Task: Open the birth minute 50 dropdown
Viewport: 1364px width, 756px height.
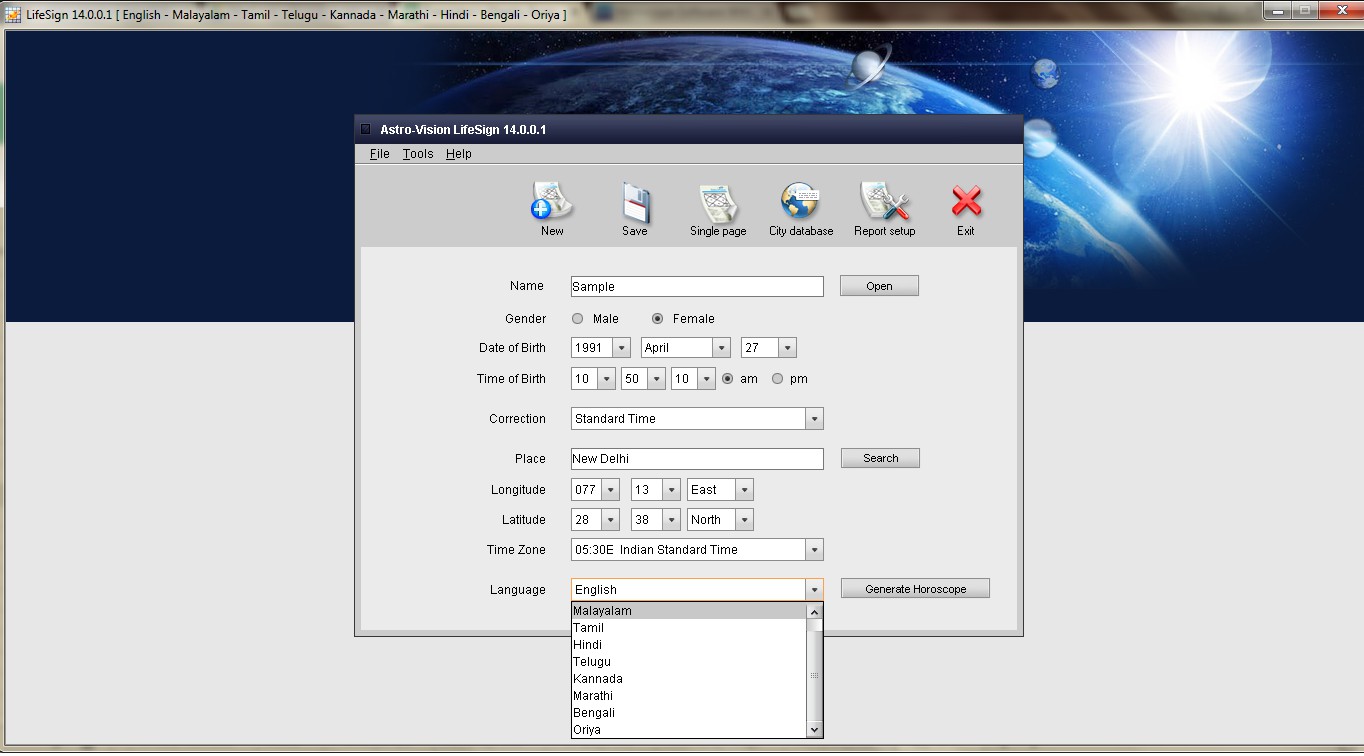Action: point(656,379)
